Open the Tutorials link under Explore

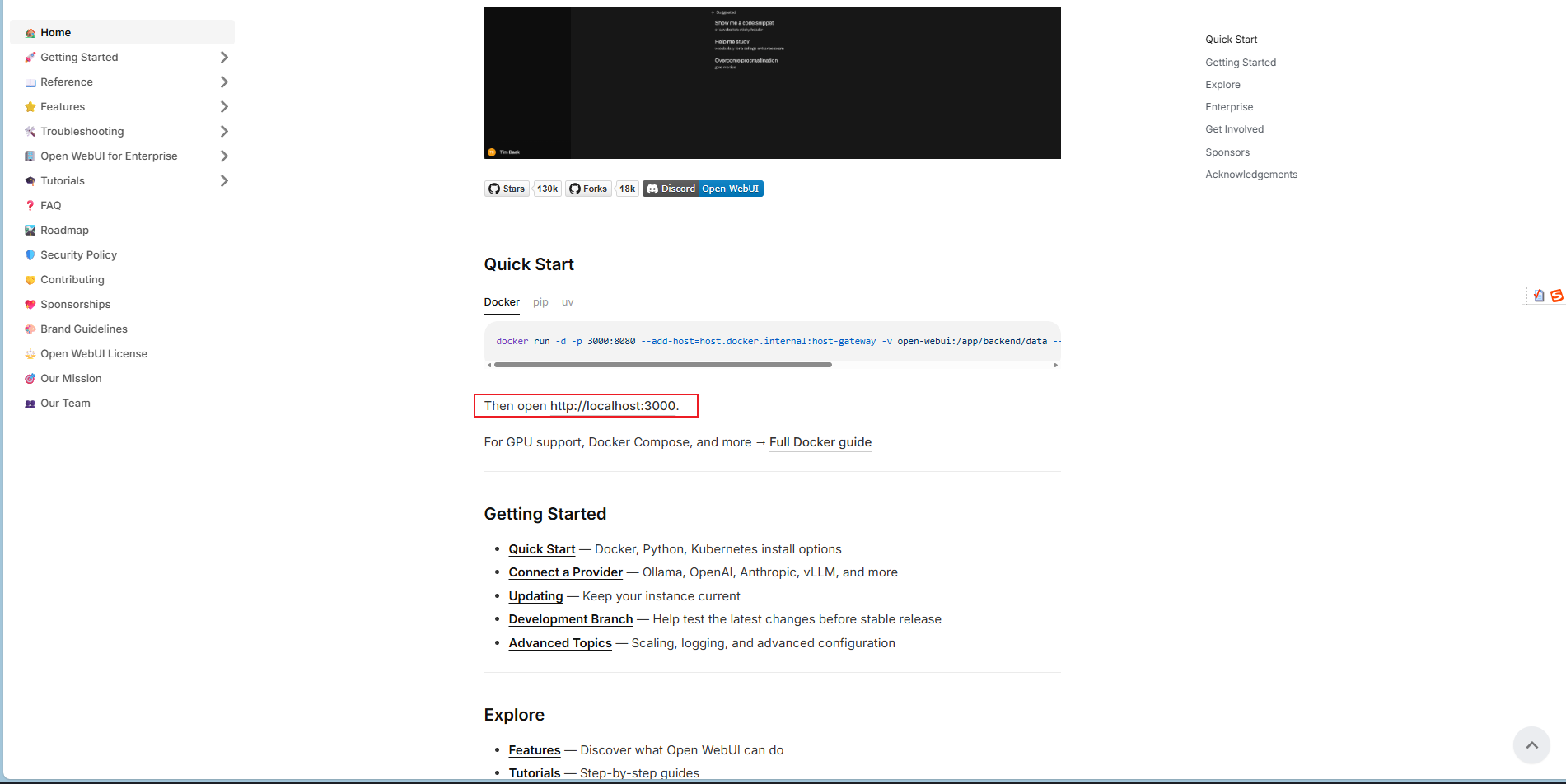535,773
